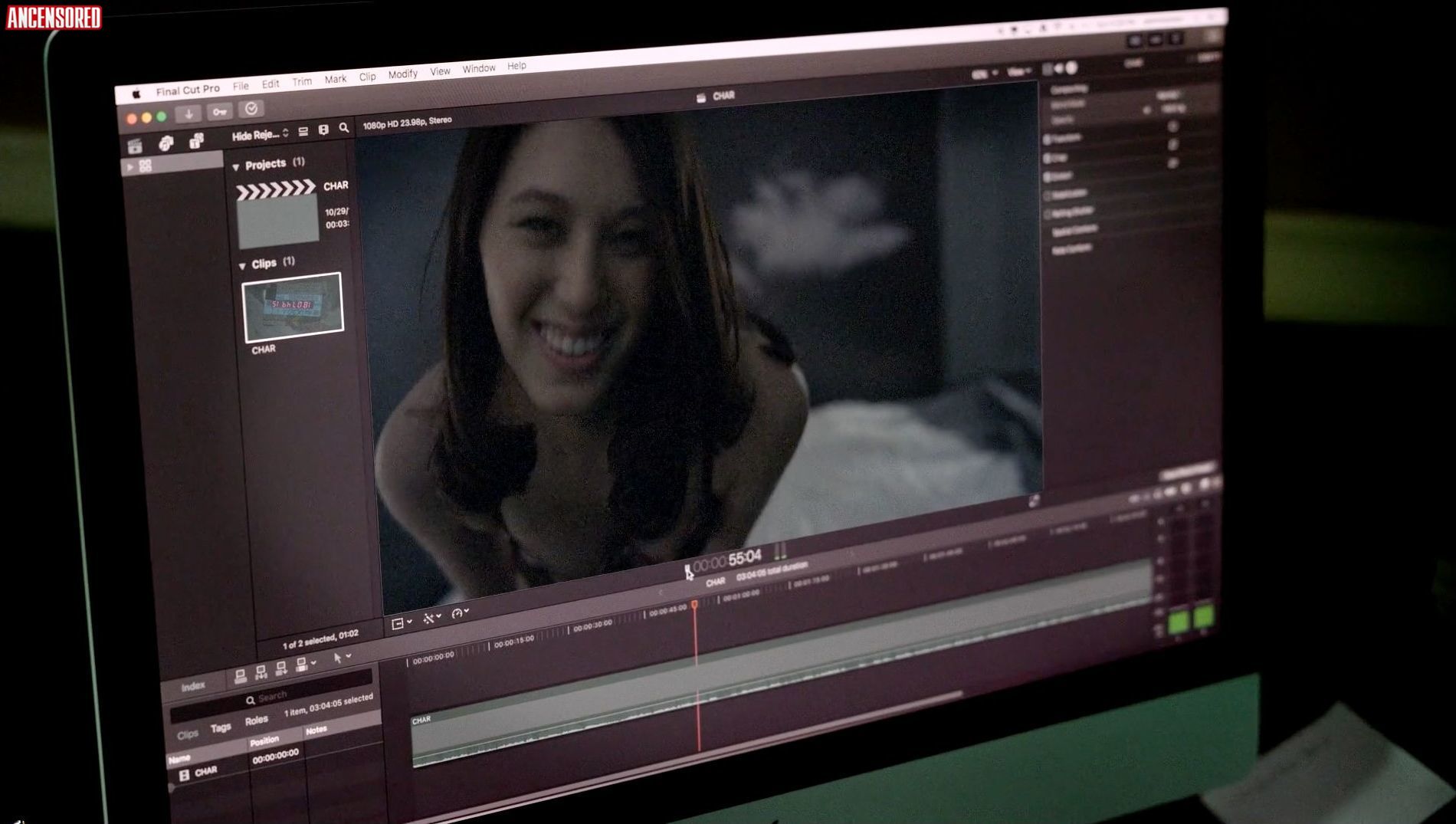Switch to the Roles tab in index
The height and width of the screenshot is (824, 1456).
[x=256, y=721]
